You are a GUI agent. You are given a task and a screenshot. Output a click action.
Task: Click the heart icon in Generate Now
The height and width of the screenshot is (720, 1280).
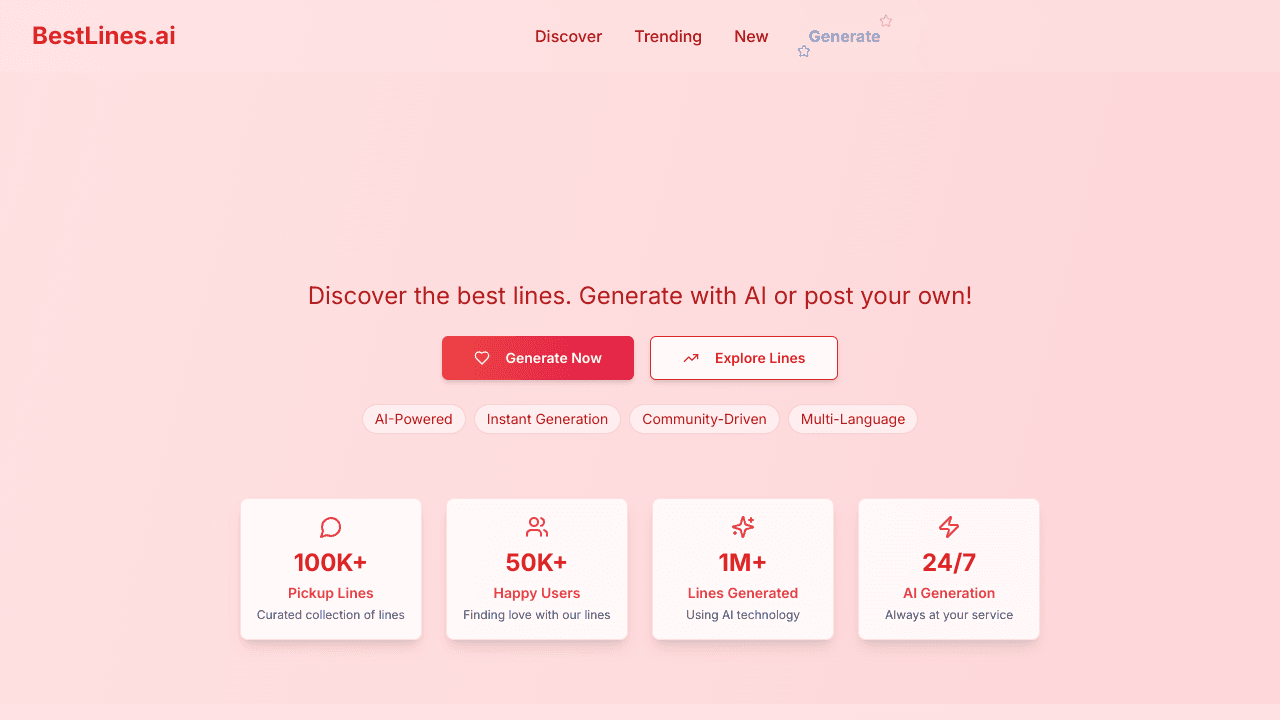click(x=482, y=358)
